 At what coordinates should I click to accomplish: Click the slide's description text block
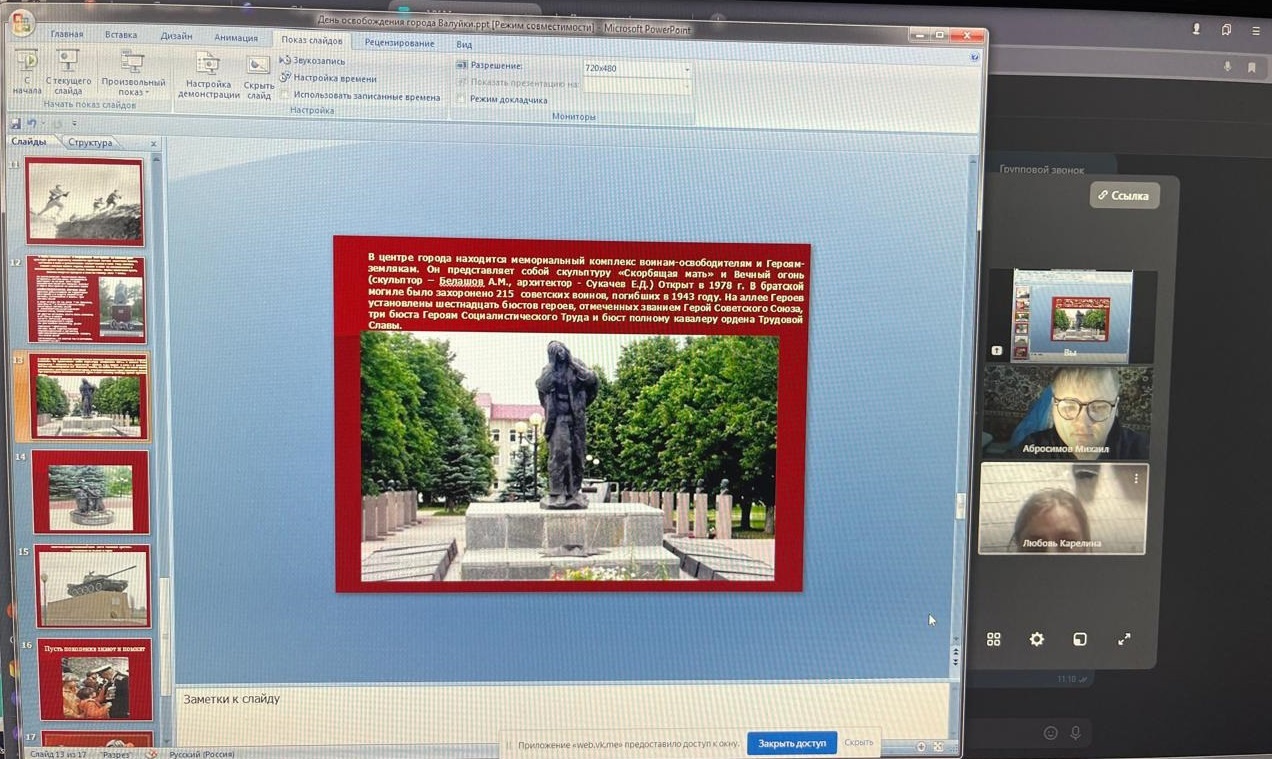(x=586, y=290)
